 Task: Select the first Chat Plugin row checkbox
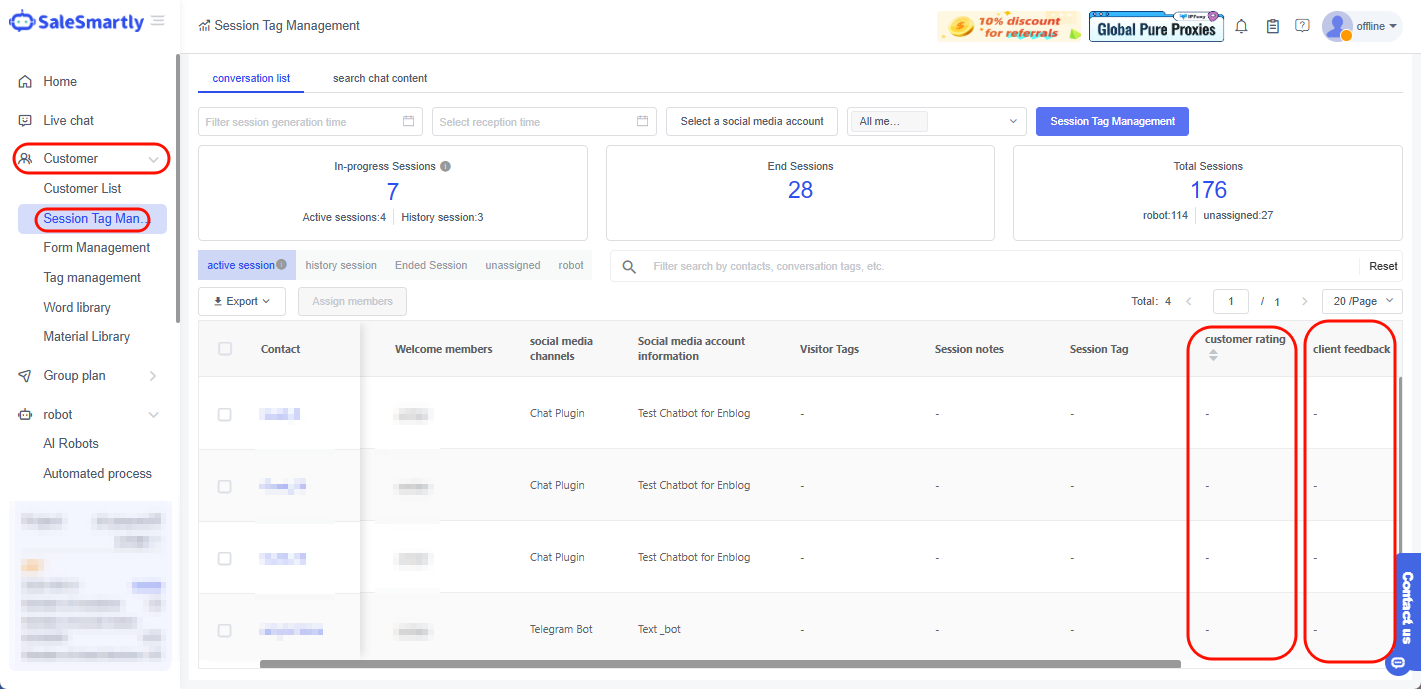point(225,414)
